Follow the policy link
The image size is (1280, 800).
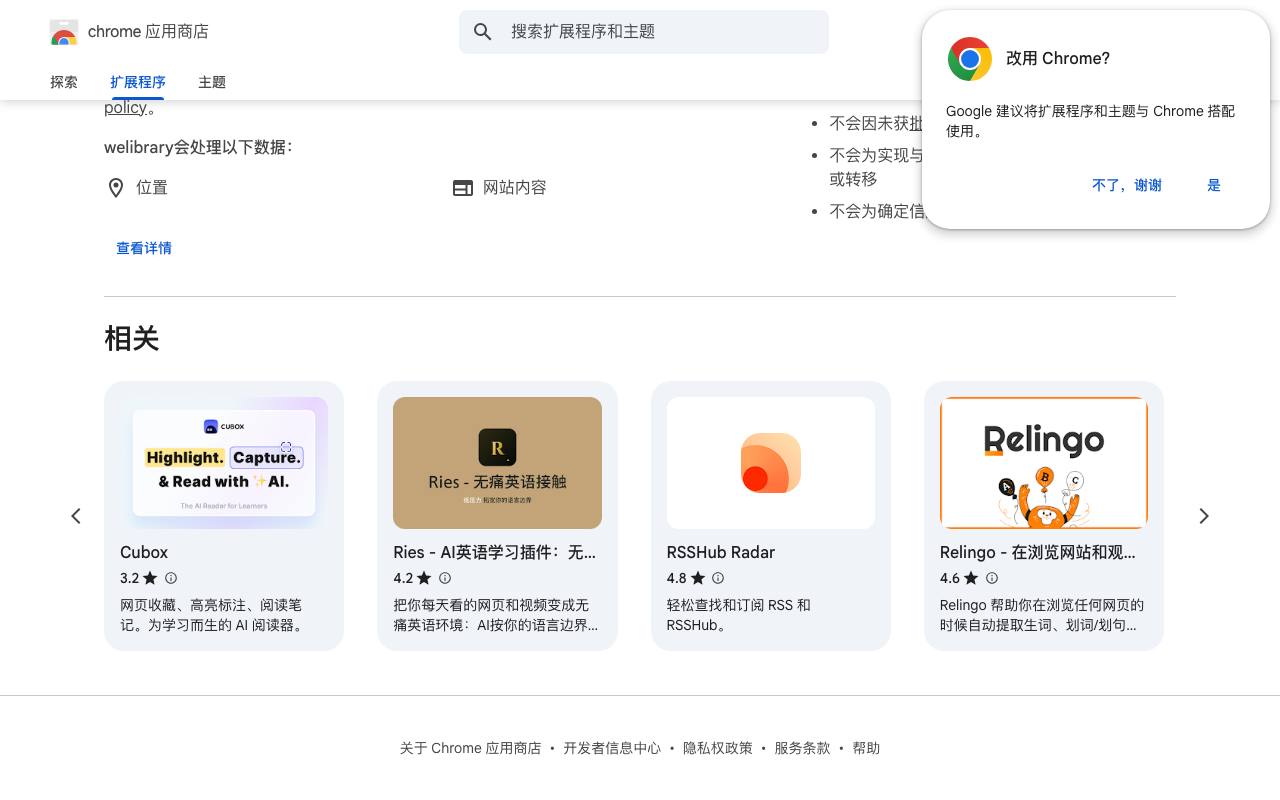[125, 107]
